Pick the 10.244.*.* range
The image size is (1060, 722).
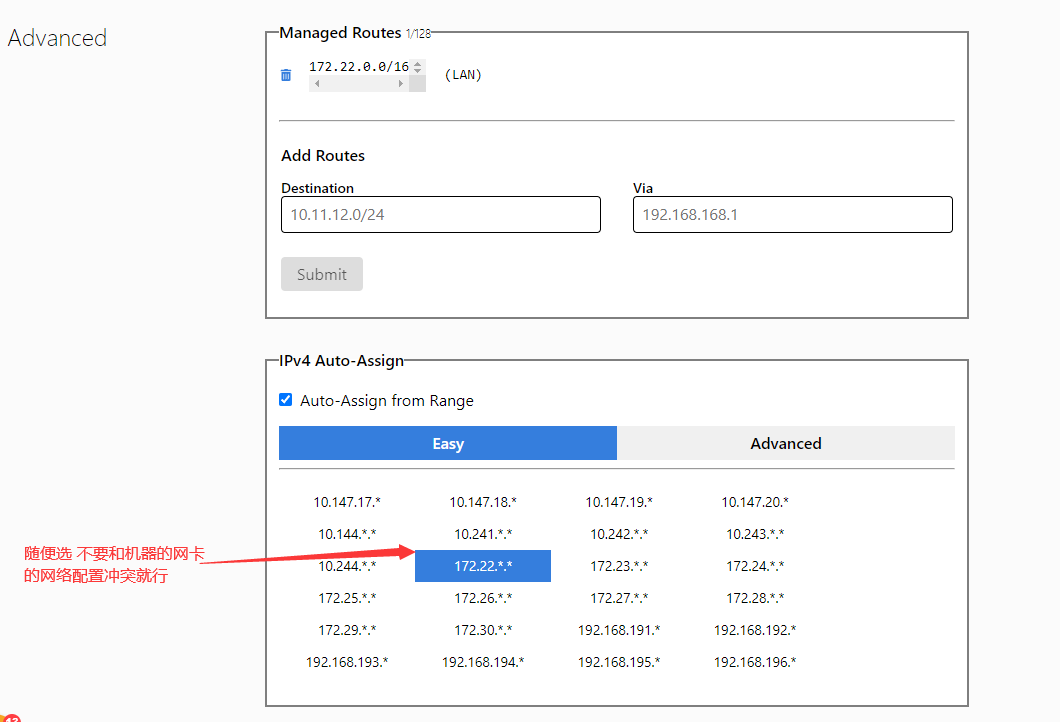pyautogui.click(x=347, y=566)
